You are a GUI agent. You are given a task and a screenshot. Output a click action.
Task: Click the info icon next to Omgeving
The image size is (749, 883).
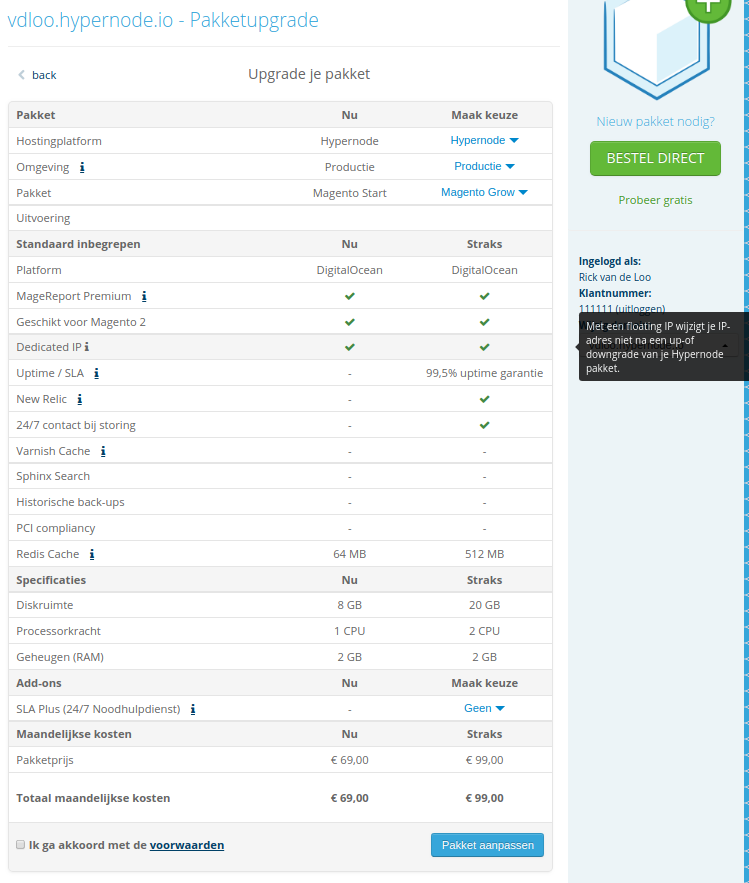tap(82, 167)
